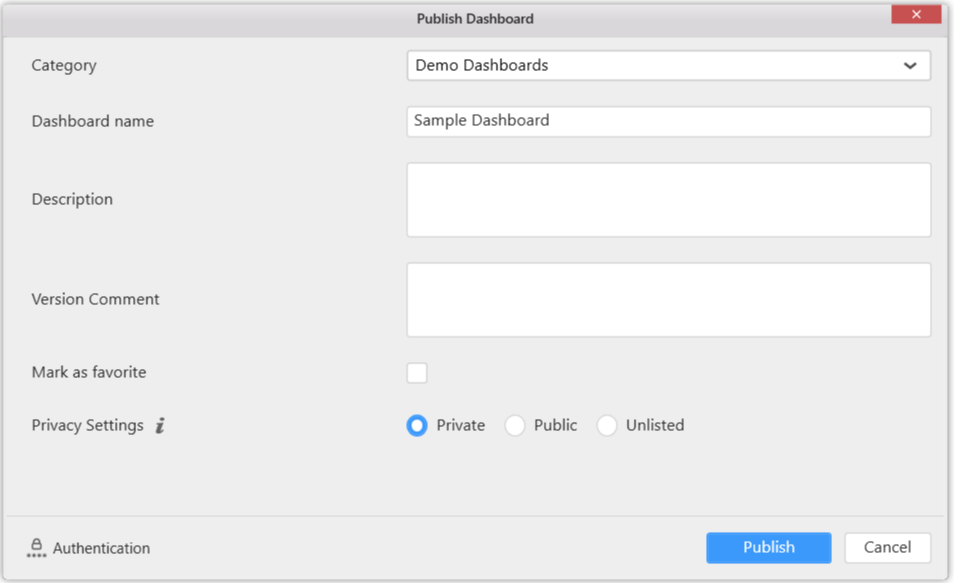Viewport: 954px width, 583px height.
Task: Click the Privacy Settings info icon
Action: [x=160, y=426]
